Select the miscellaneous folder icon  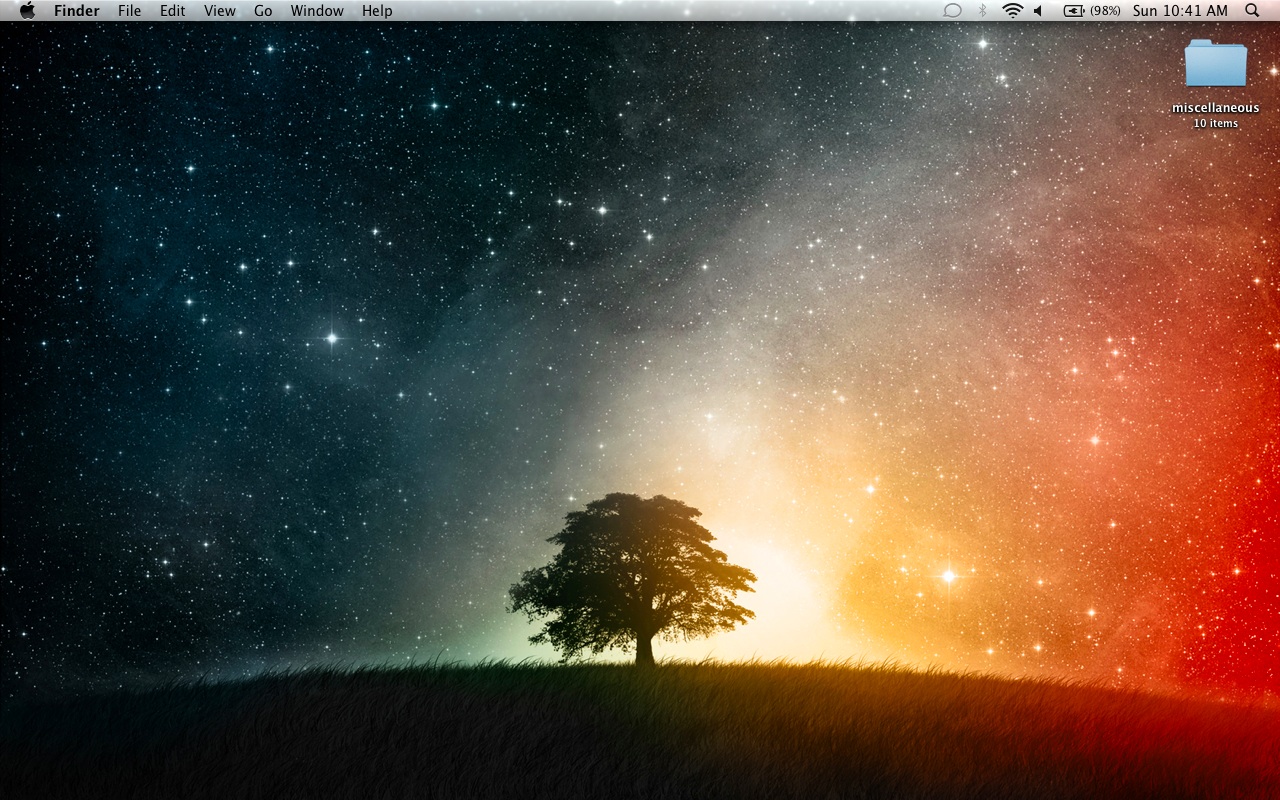[1216, 63]
